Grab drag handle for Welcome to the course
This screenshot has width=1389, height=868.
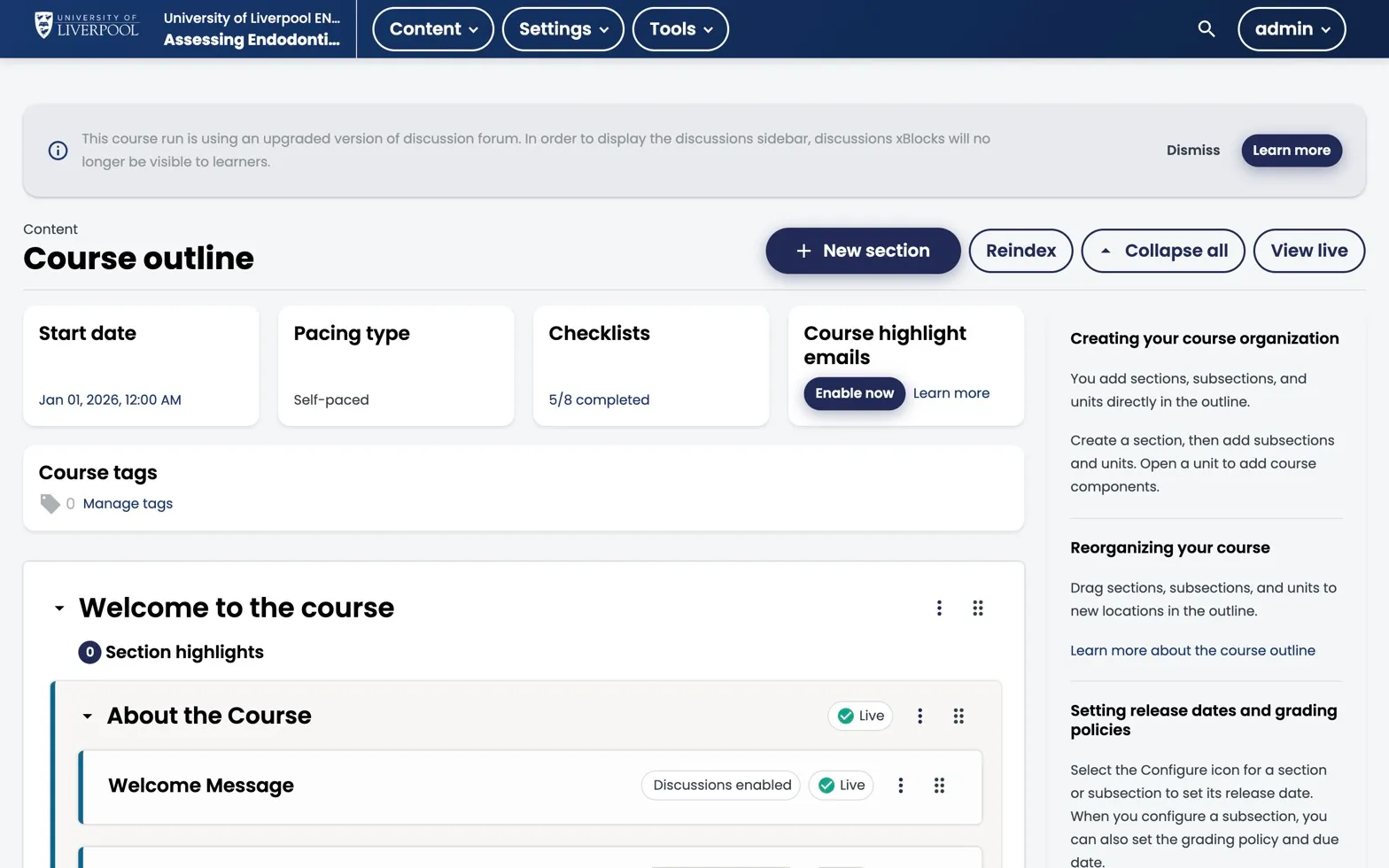pos(978,608)
